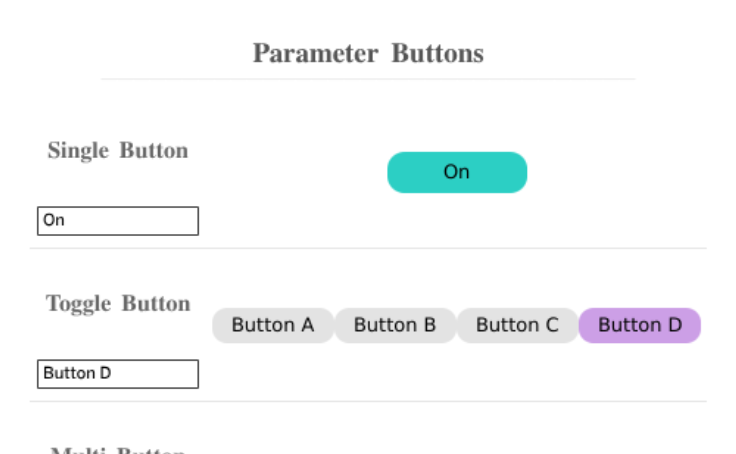
Task: Click the text field showing "On"
Action: [118, 221]
